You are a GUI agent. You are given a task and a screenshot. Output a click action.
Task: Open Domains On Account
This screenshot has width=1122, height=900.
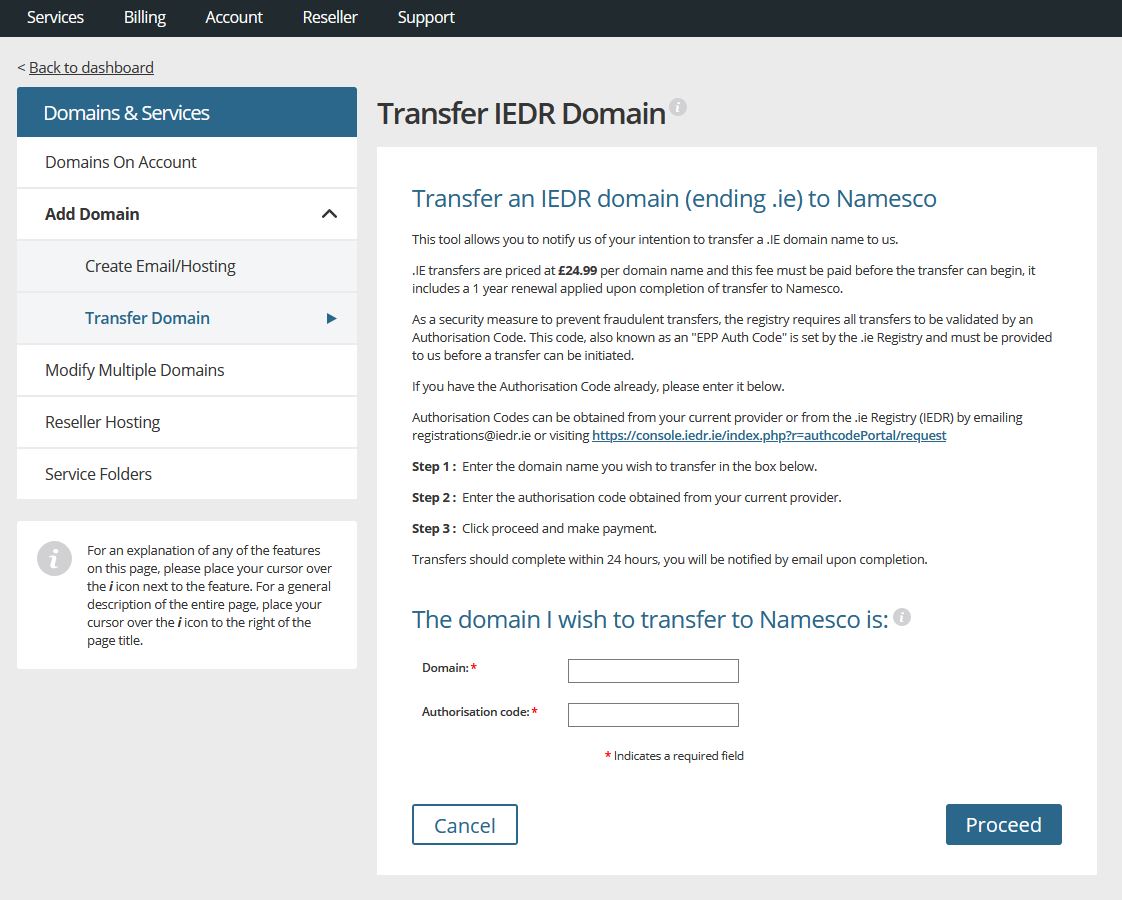tap(187, 162)
